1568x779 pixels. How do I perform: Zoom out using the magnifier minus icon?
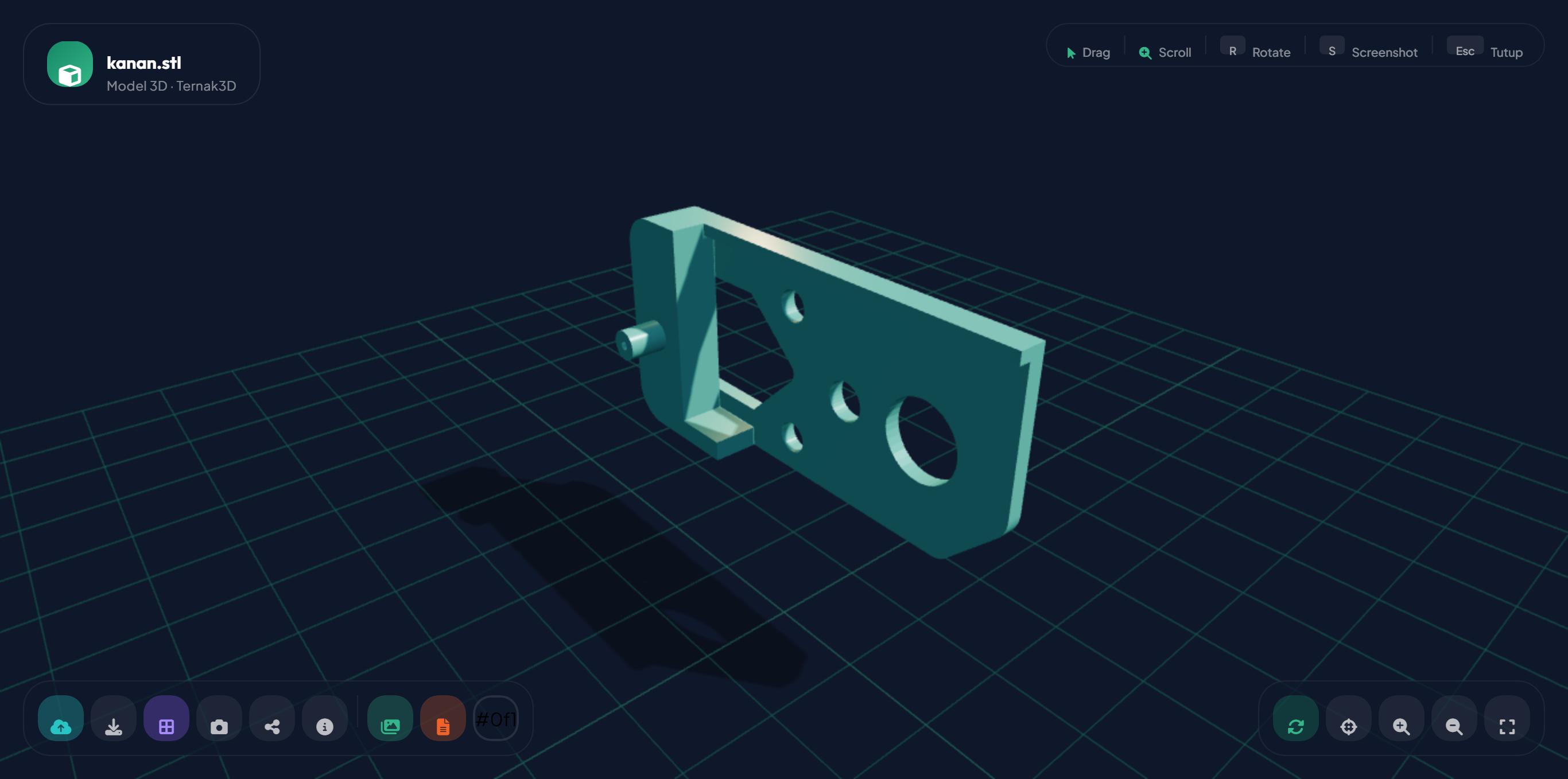point(1455,718)
